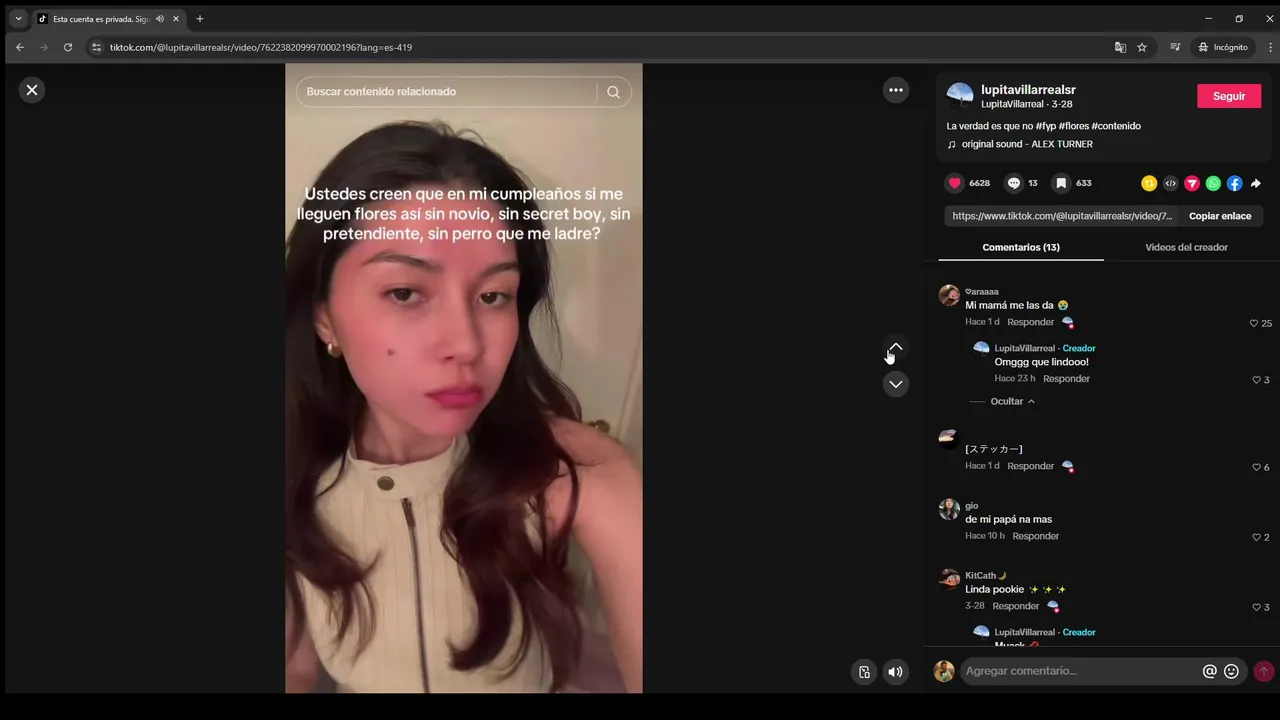Click the tiktok.com address bar URL
This screenshot has height=720, width=1280.
261,47
